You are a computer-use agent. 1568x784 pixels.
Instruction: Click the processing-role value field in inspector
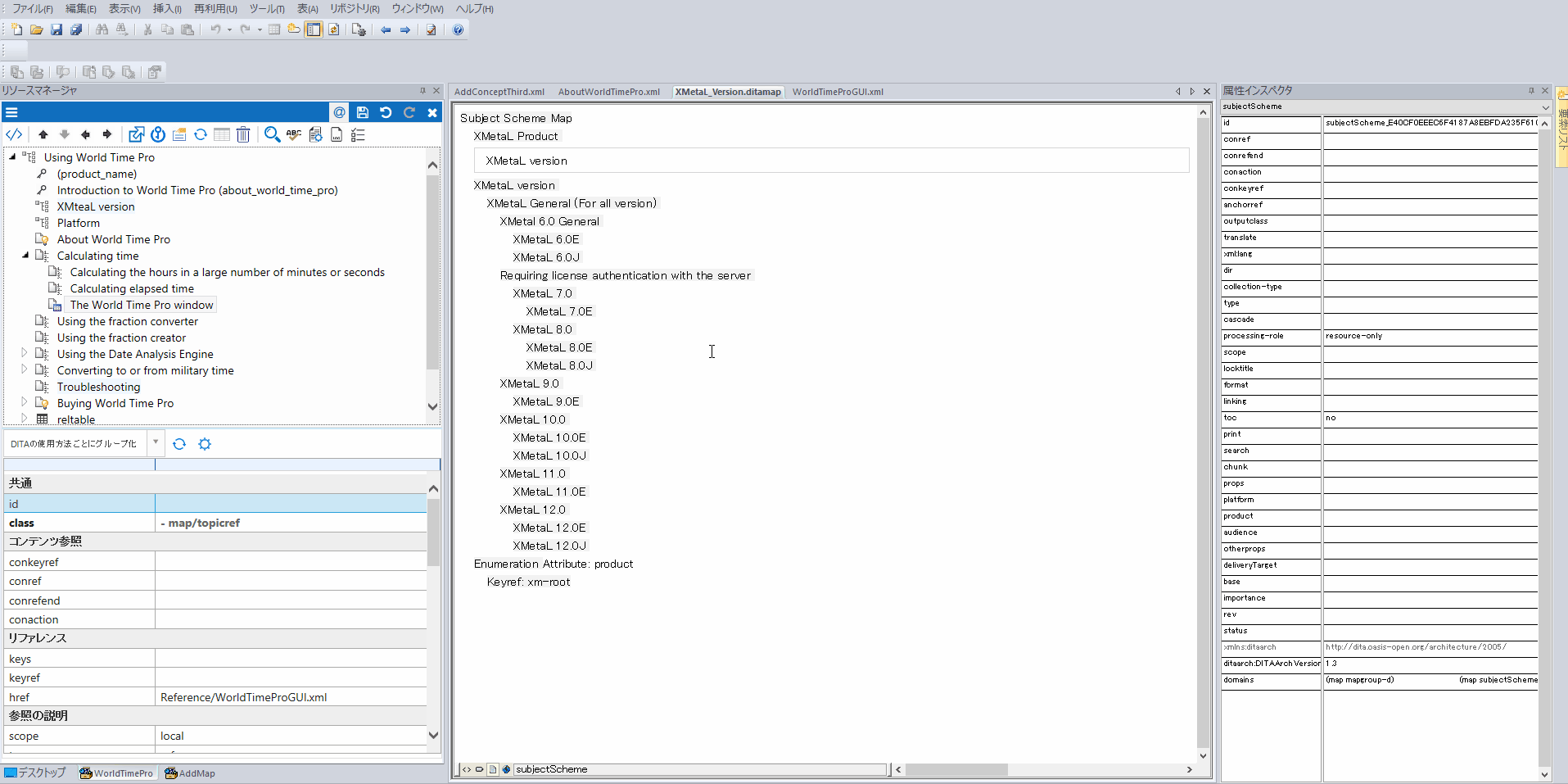(1430, 336)
